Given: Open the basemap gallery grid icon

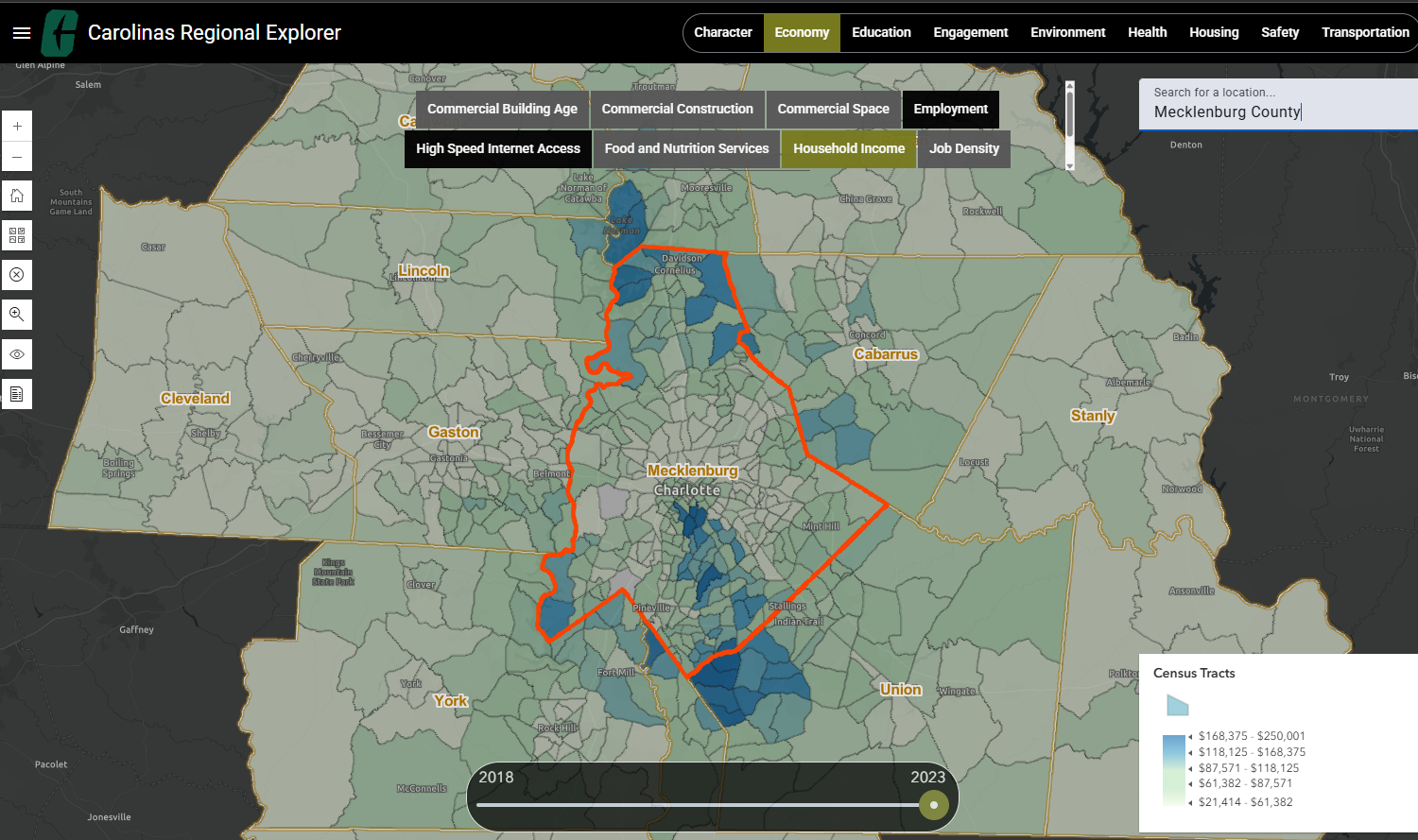Looking at the screenshot, I should coord(17,235).
